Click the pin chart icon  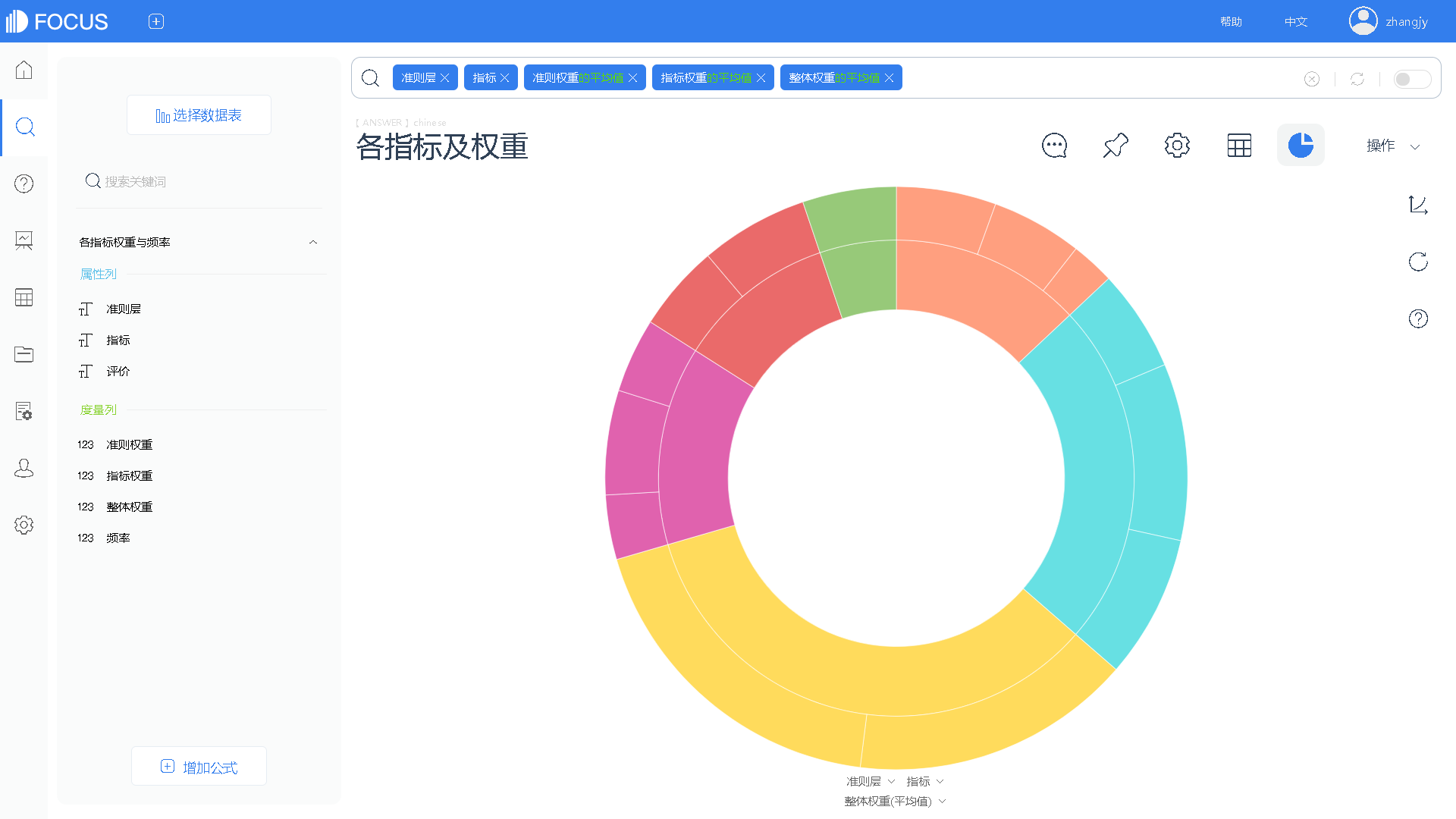point(1116,146)
